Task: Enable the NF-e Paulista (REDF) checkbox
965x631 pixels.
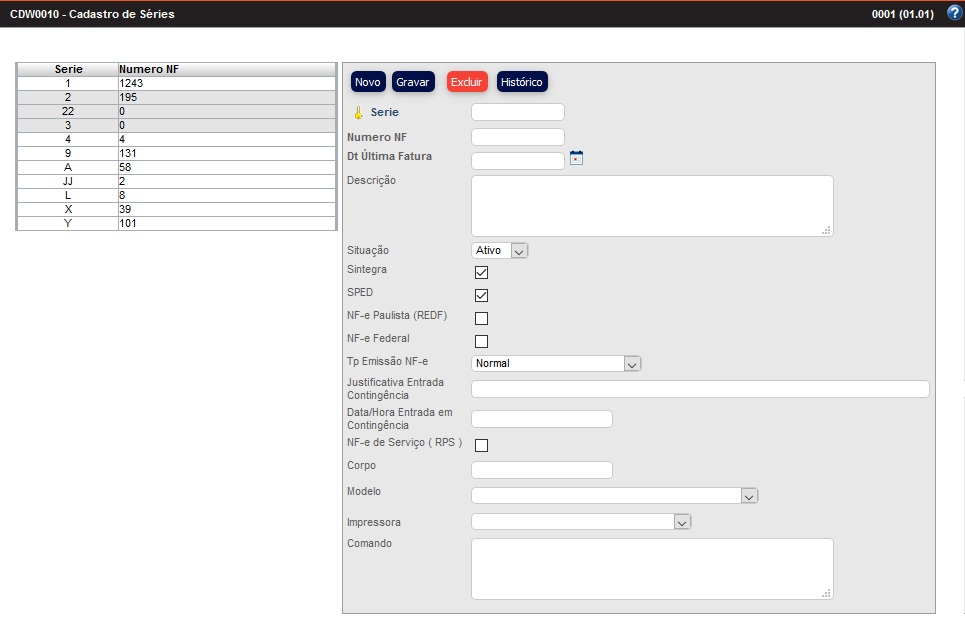Action: 481,318
